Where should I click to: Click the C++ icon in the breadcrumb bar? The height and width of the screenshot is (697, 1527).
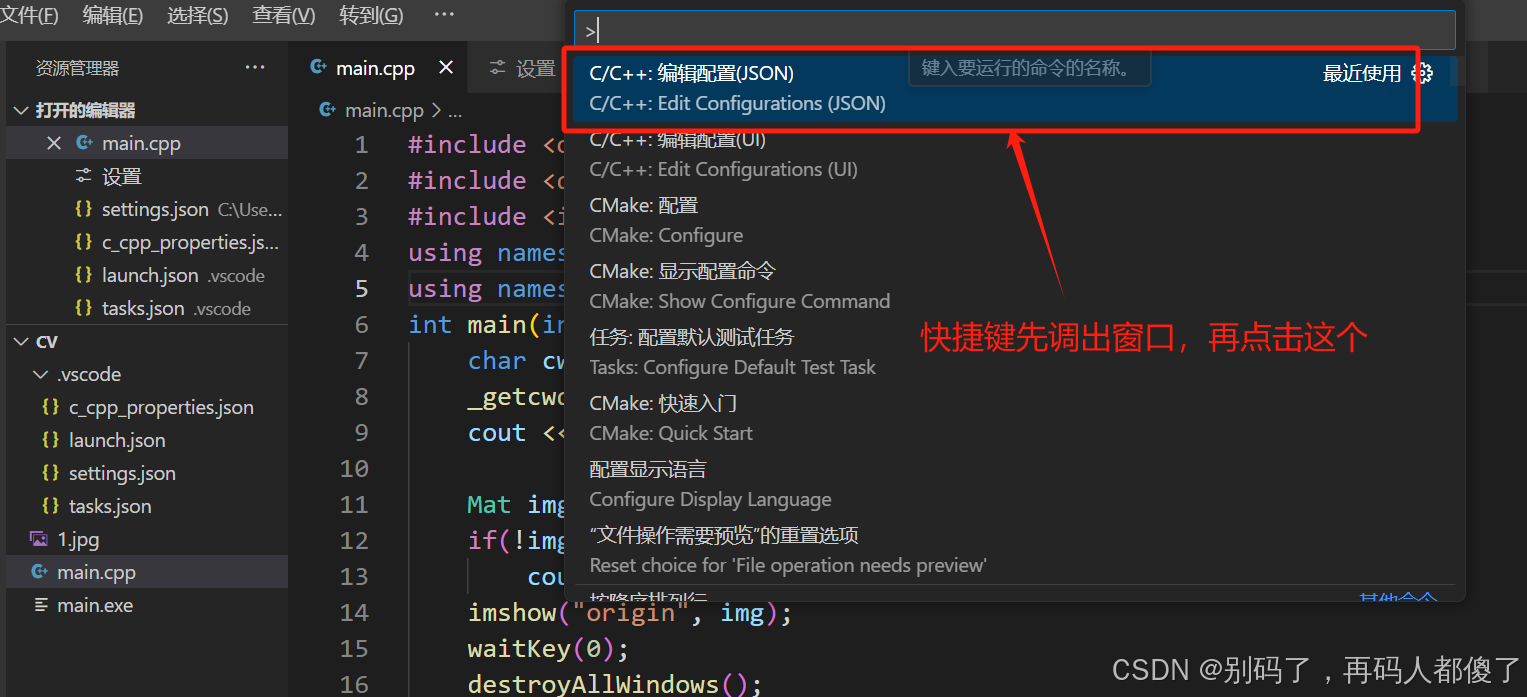pyautogui.click(x=328, y=110)
